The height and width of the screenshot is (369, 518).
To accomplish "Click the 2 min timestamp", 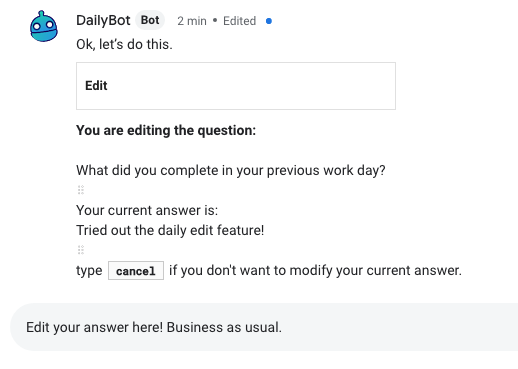I will (192, 21).
